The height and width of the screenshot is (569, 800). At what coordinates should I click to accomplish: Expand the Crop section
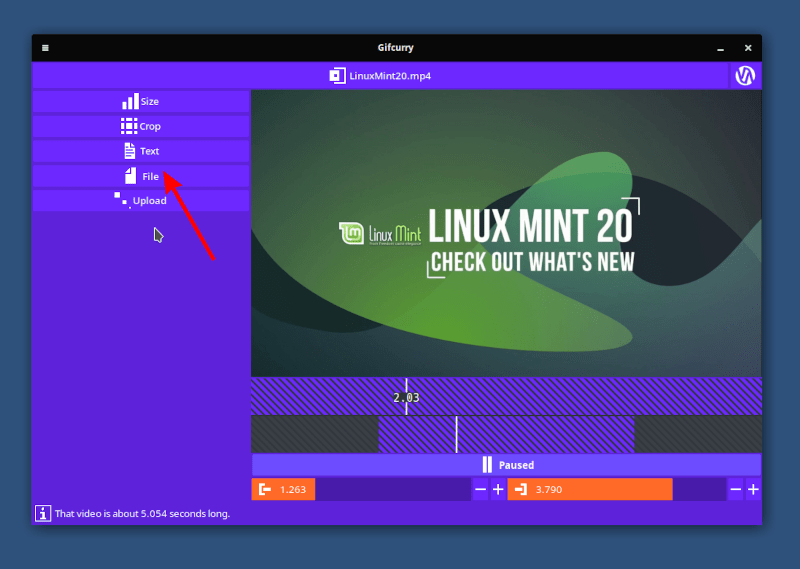(141, 126)
